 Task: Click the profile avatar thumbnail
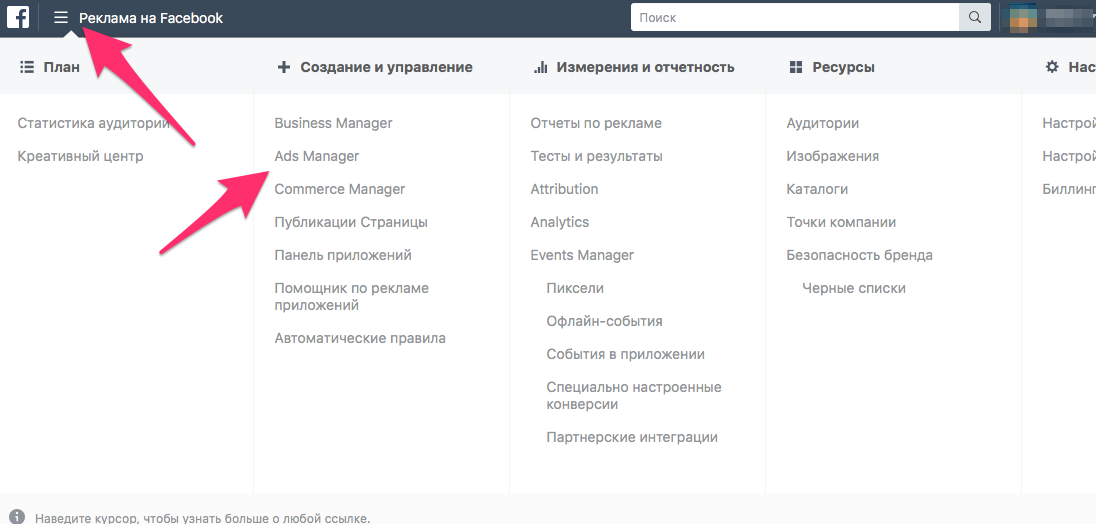1022,17
